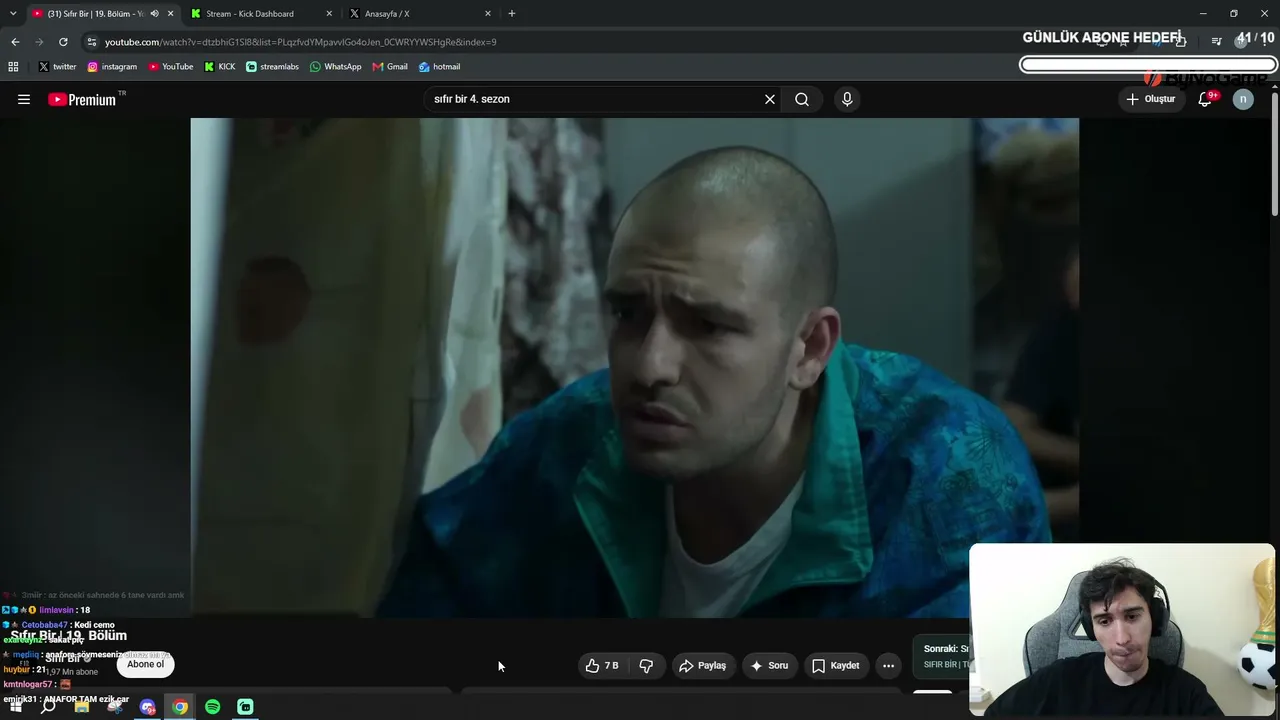Open a new browser tab

(x=512, y=14)
